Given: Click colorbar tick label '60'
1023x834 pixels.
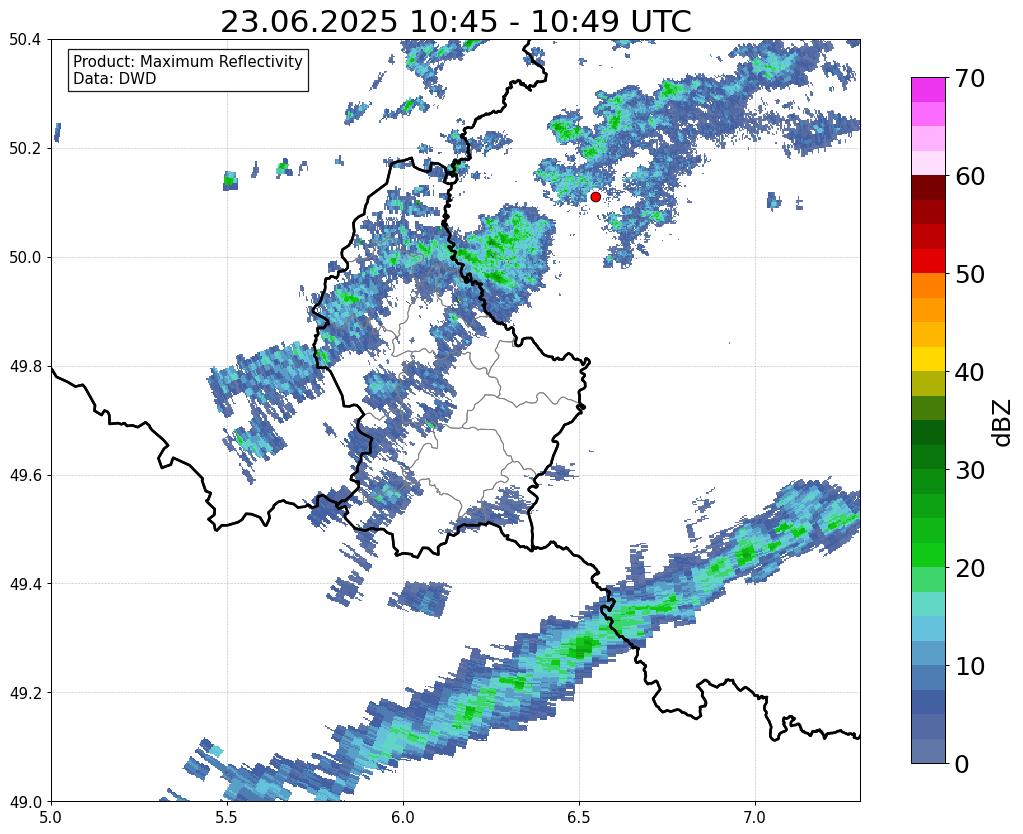Looking at the screenshot, I should point(968,176).
